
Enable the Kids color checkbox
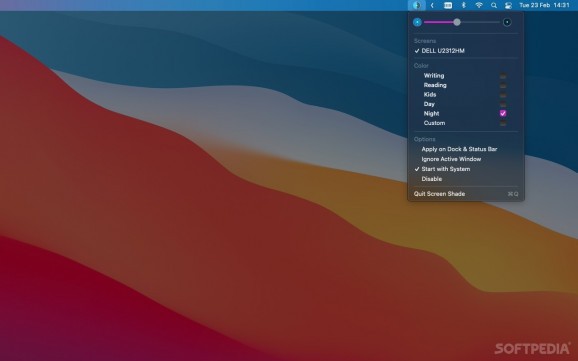pyautogui.click(x=503, y=95)
